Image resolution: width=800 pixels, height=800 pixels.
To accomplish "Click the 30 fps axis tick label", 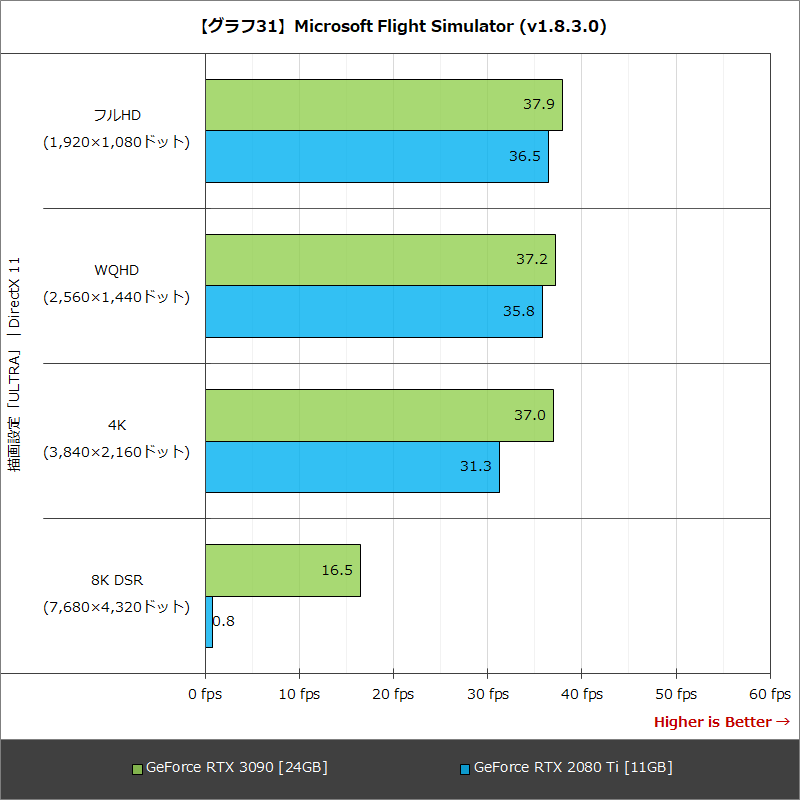I will click(x=488, y=694).
